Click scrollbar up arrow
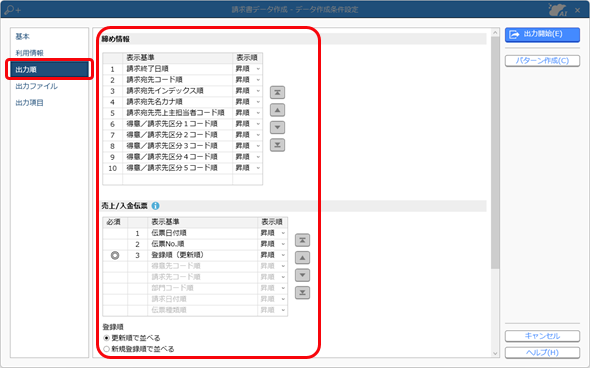The width and height of the screenshot is (590, 368). coord(495,33)
